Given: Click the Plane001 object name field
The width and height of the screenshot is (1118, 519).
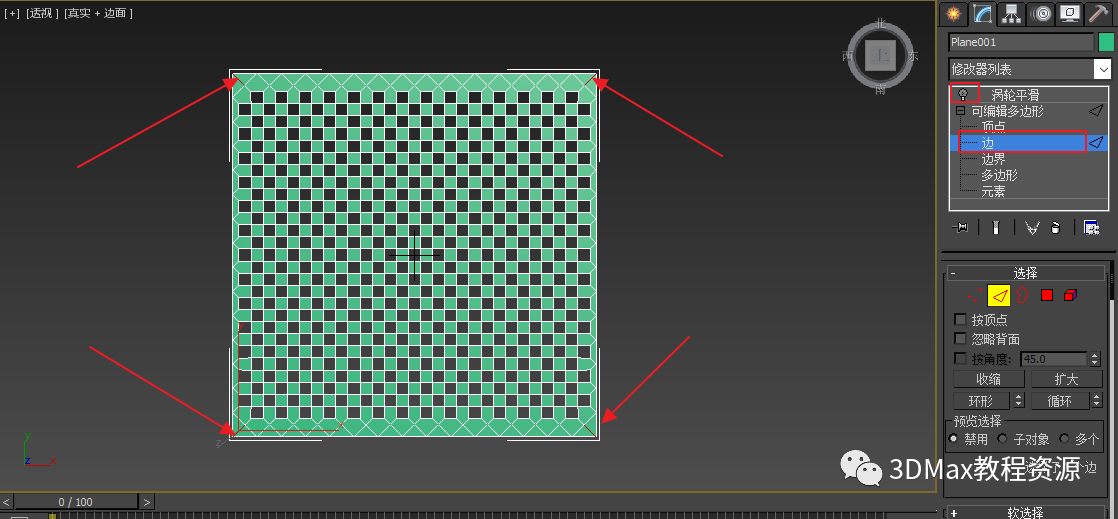Looking at the screenshot, I should tap(1021, 42).
